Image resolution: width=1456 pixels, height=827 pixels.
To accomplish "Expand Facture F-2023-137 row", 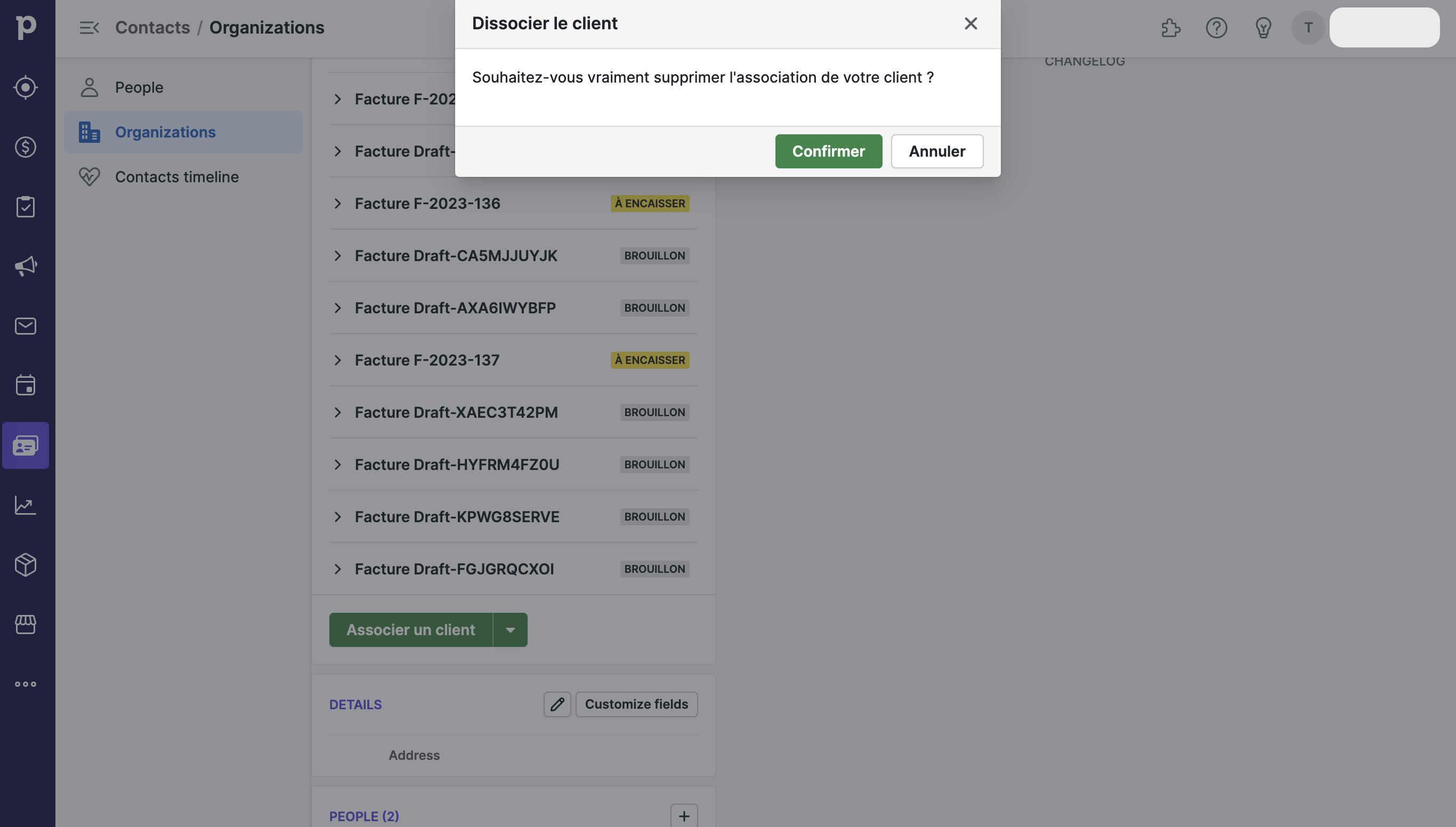I will 337,360.
